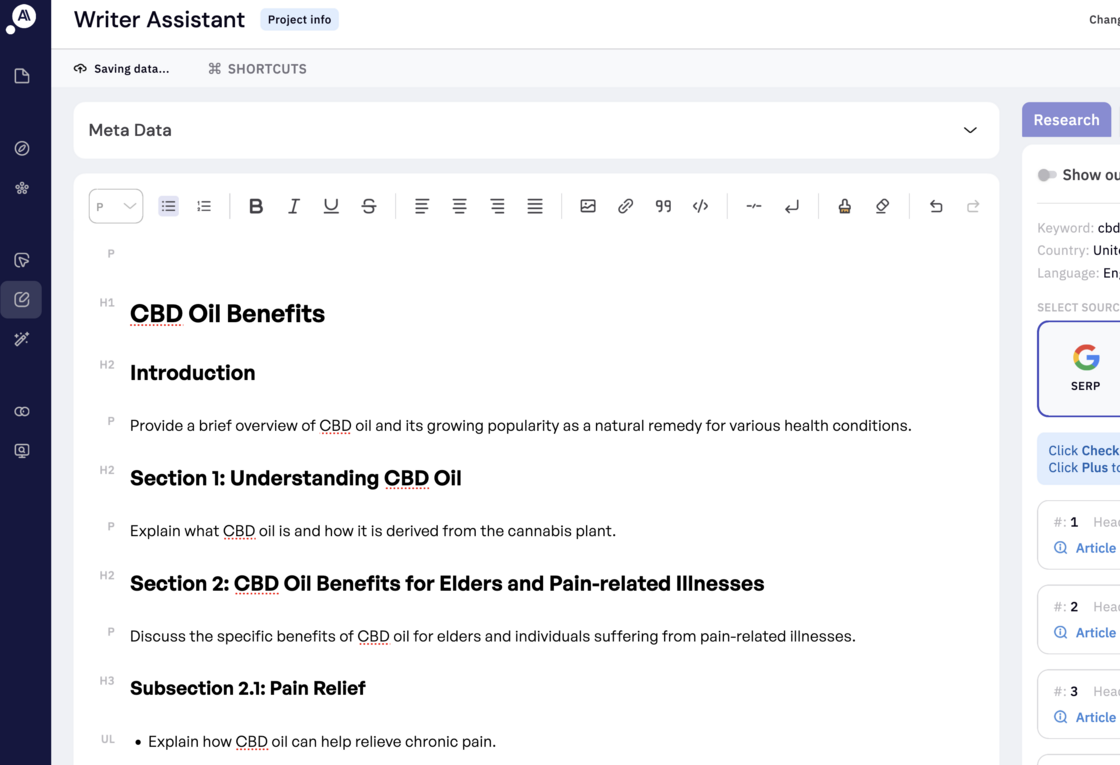Open the SHORTCUTS list
This screenshot has width=1120, height=765.
(x=257, y=69)
